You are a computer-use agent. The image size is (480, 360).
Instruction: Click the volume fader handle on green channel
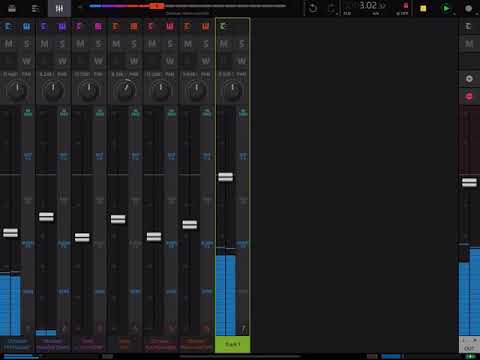226,177
